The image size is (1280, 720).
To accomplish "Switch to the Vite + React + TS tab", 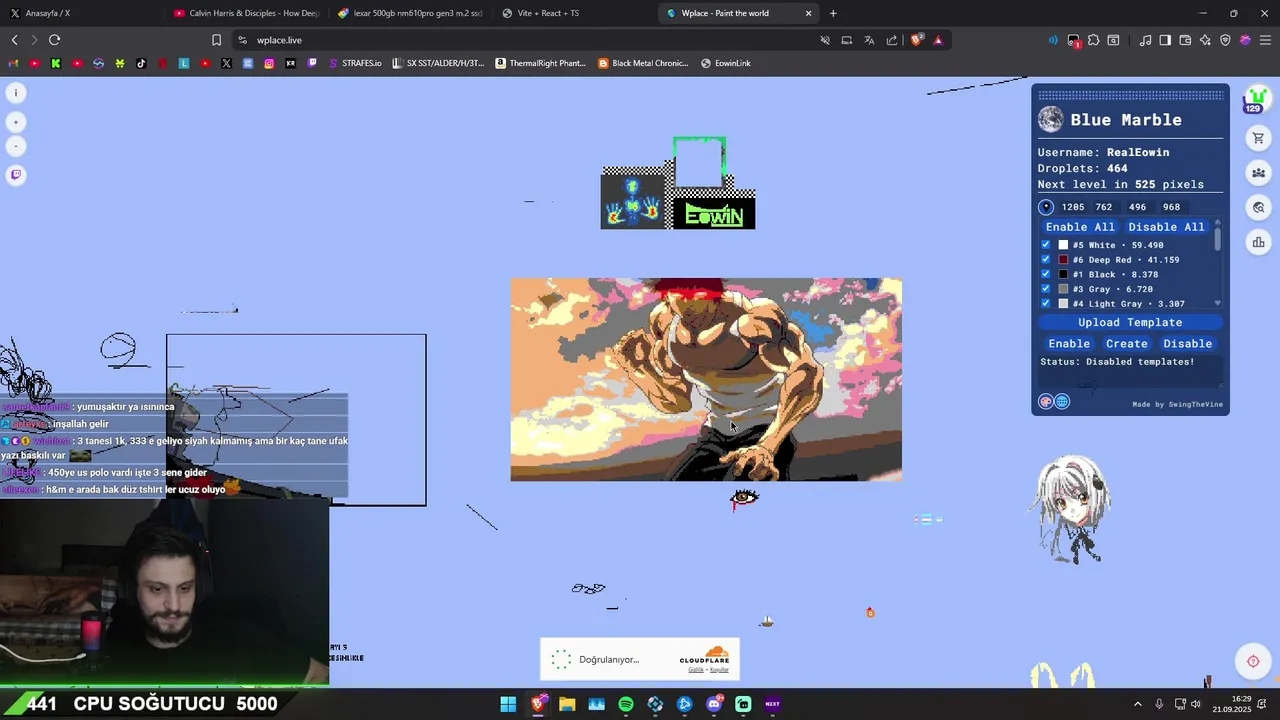I will pyautogui.click(x=575, y=13).
